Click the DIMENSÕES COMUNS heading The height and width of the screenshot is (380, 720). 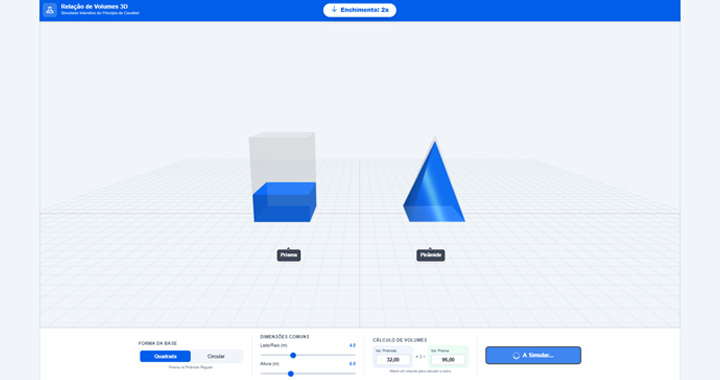click(285, 337)
